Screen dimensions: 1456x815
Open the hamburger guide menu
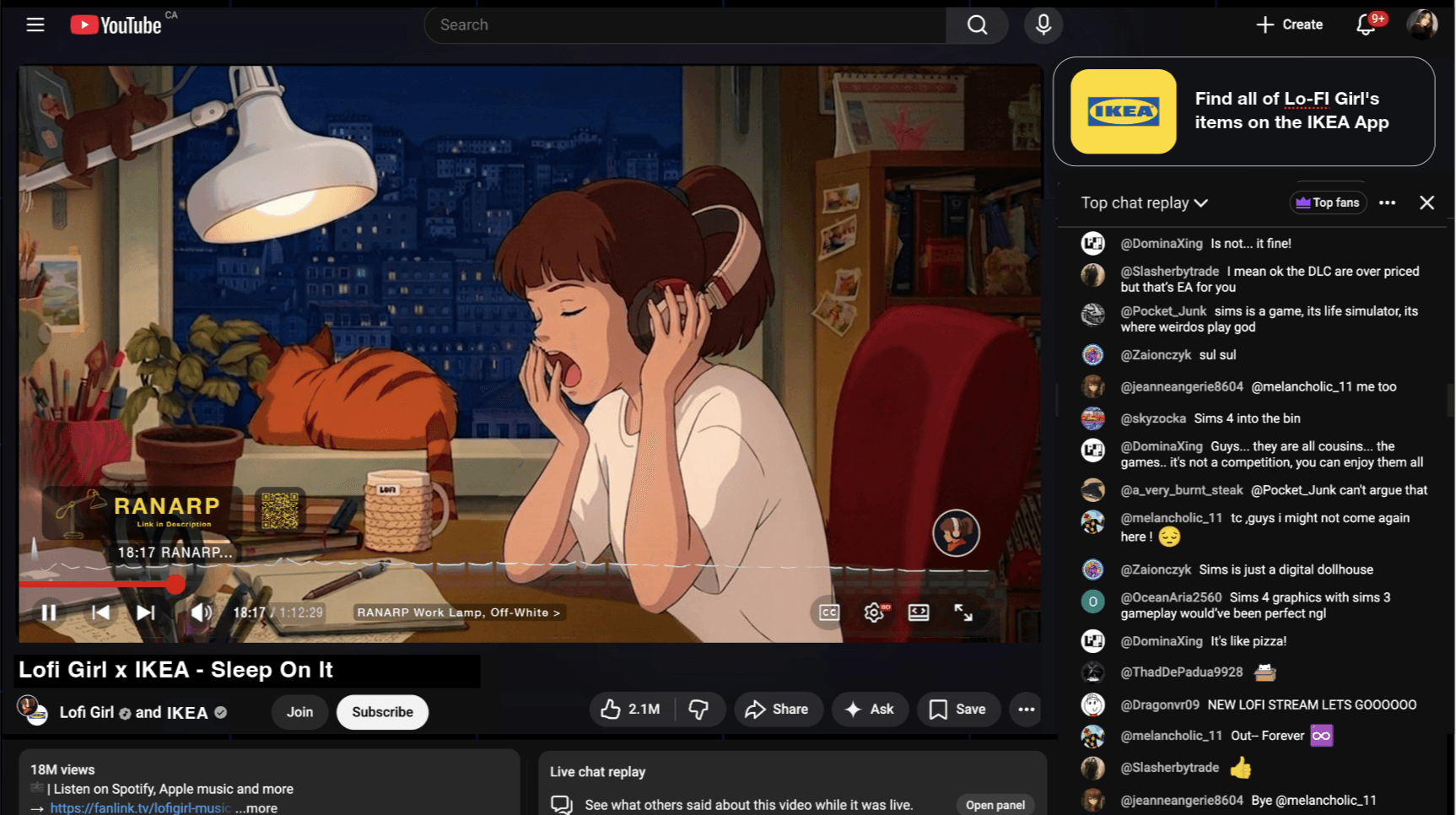35,24
